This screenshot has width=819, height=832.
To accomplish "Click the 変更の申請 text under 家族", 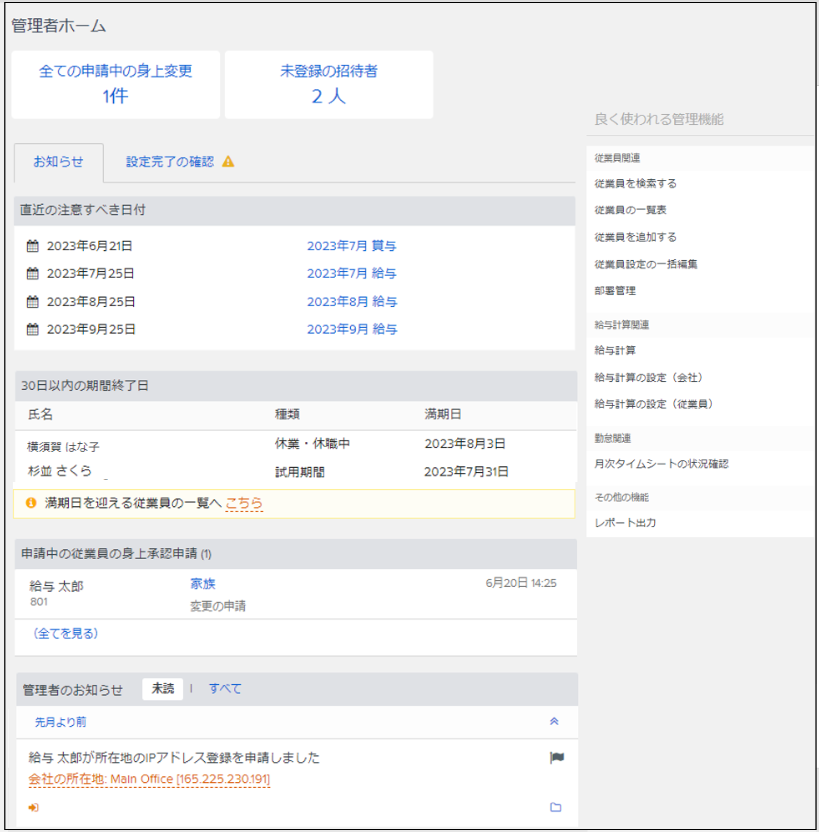I will (x=217, y=606).
